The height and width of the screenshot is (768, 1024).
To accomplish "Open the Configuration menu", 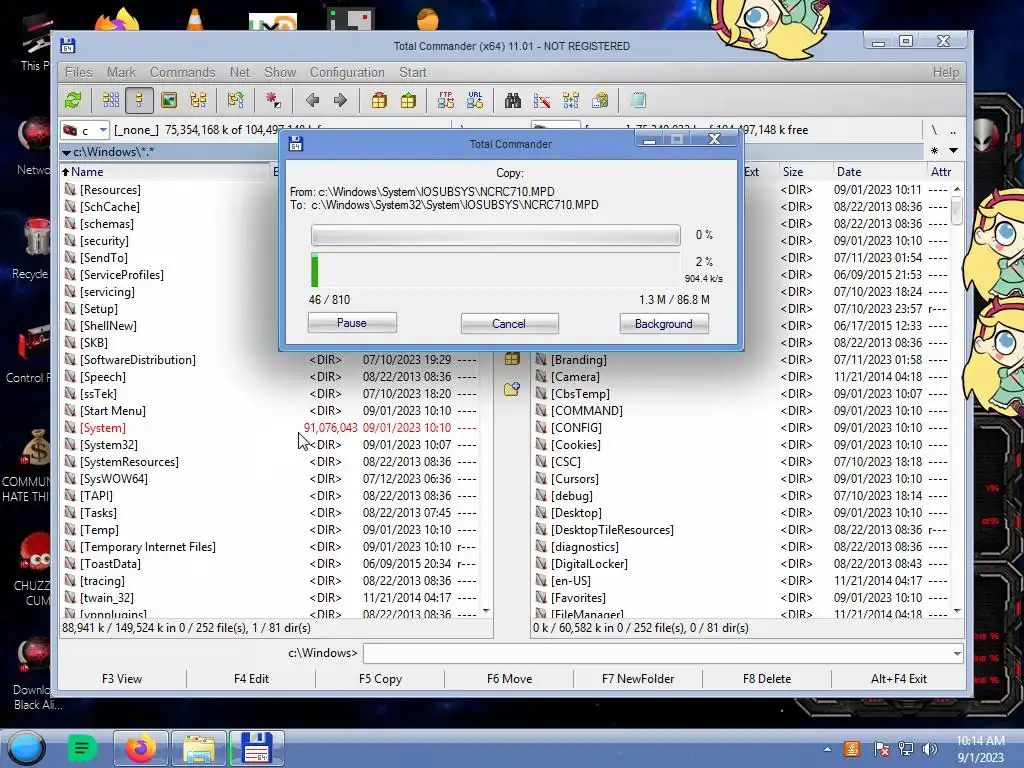I will tap(347, 72).
